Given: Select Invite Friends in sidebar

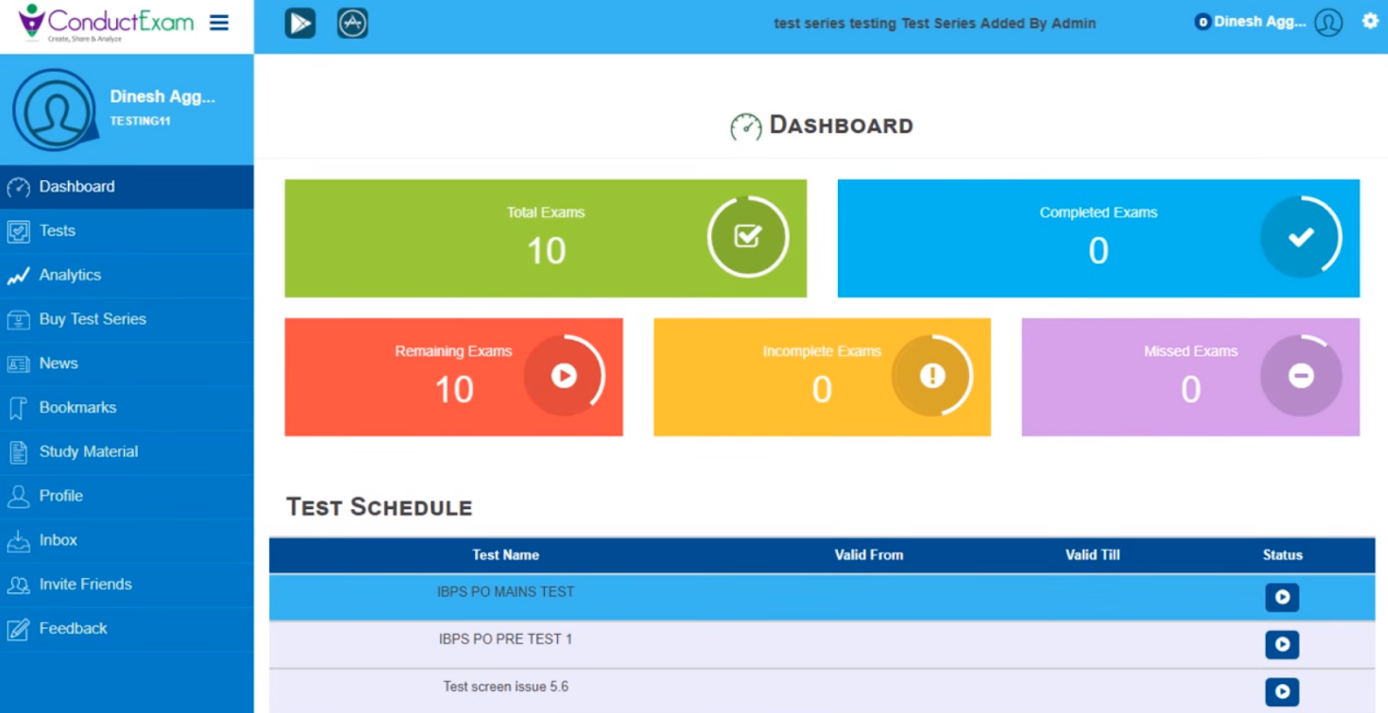Looking at the screenshot, I should (85, 584).
